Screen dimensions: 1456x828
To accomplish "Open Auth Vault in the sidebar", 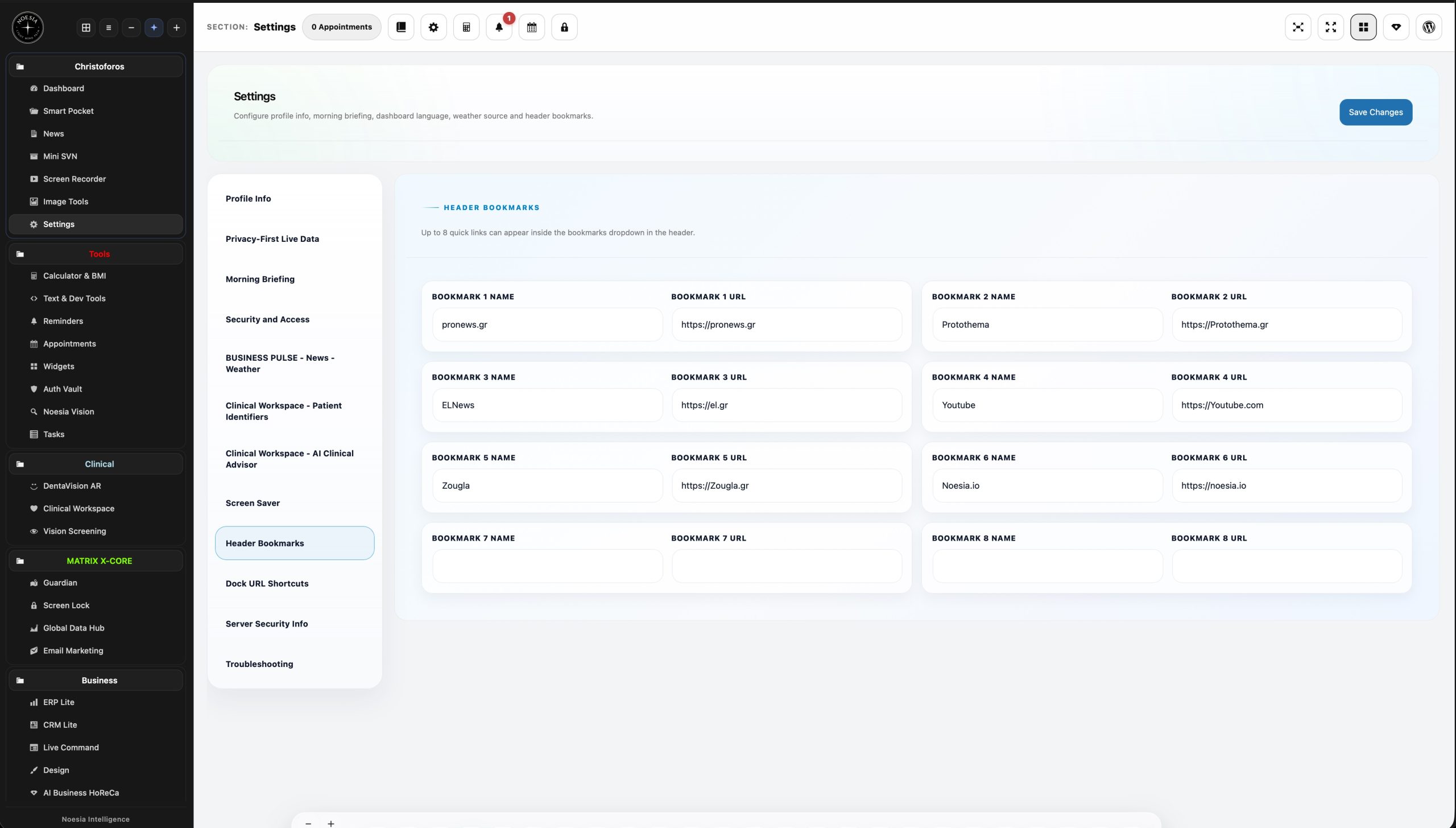I will point(96,389).
